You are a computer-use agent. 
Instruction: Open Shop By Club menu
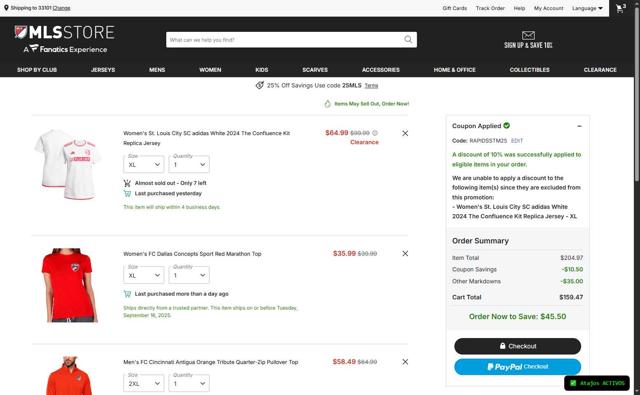(37, 70)
